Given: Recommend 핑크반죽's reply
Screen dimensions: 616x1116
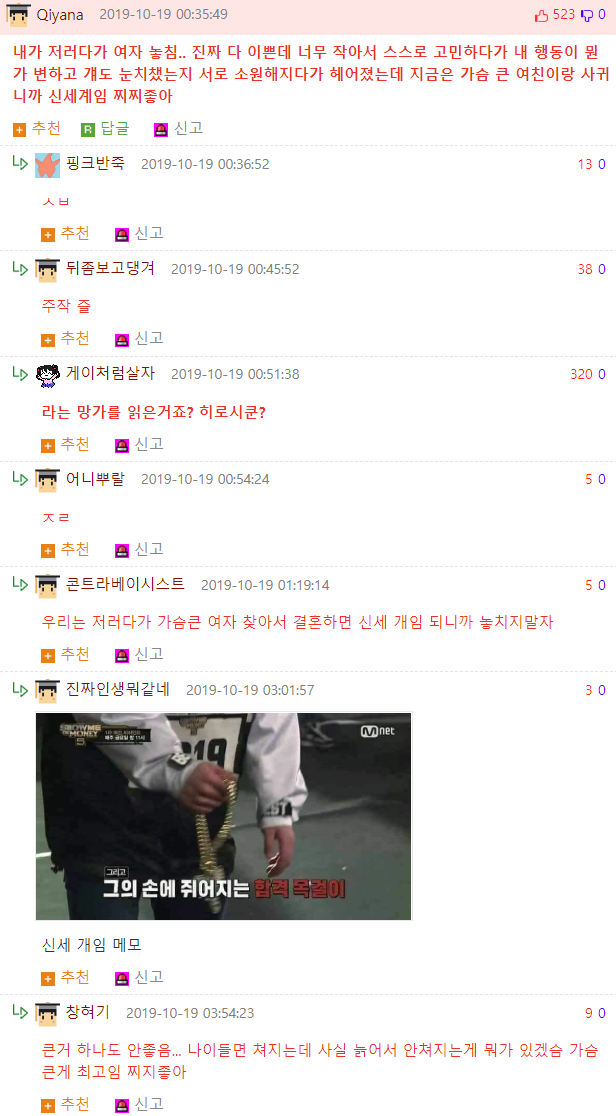Looking at the screenshot, I should pos(66,233).
